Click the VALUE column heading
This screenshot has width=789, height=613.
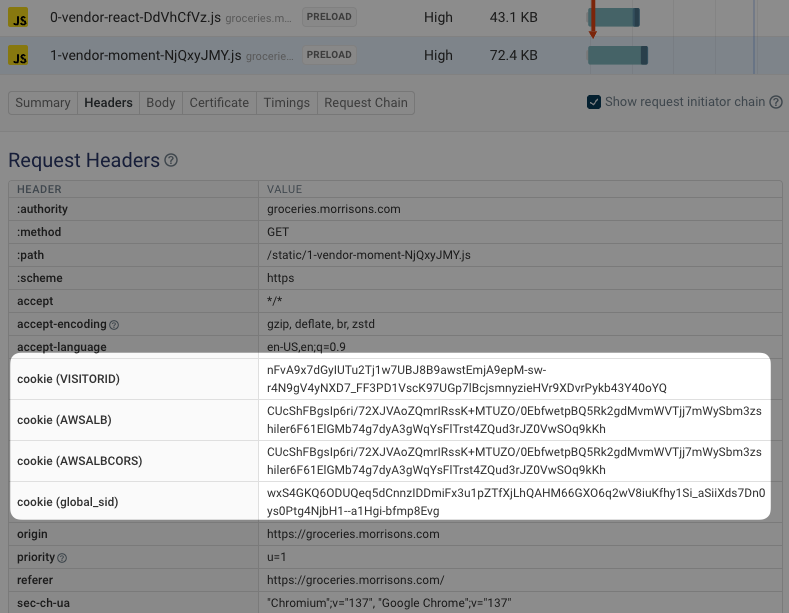click(x=284, y=189)
